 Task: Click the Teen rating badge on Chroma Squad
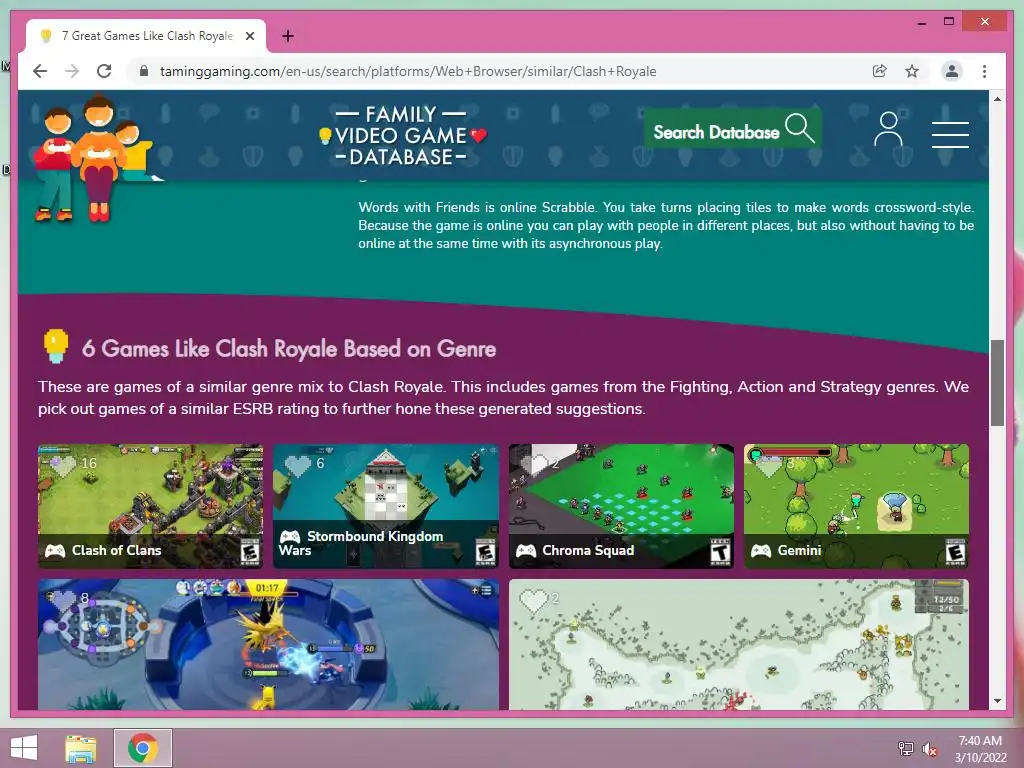[x=720, y=552]
